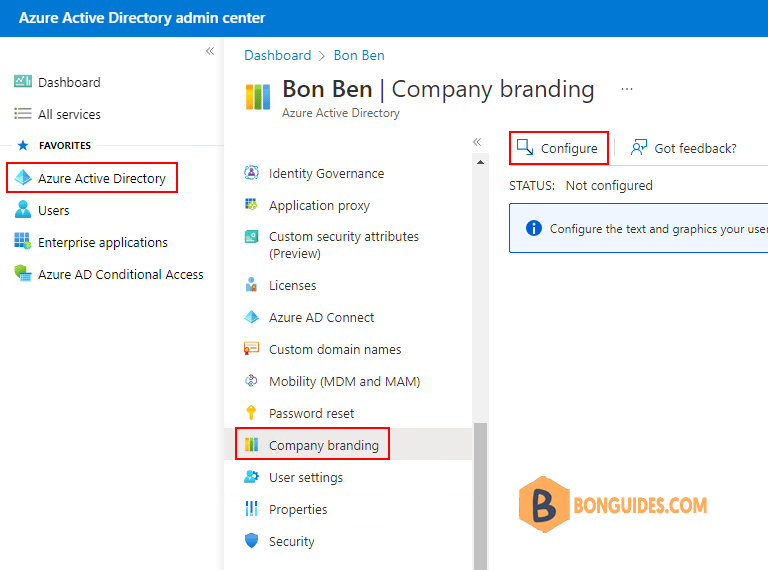Open the Dashboard breadcrumb link

coord(278,55)
